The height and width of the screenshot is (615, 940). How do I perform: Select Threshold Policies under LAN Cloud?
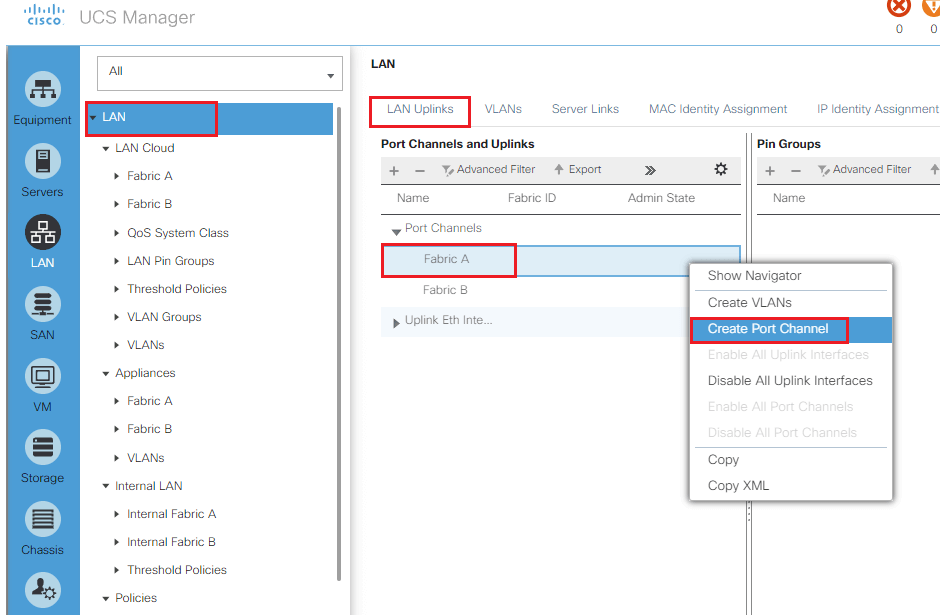[x=177, y=289]
